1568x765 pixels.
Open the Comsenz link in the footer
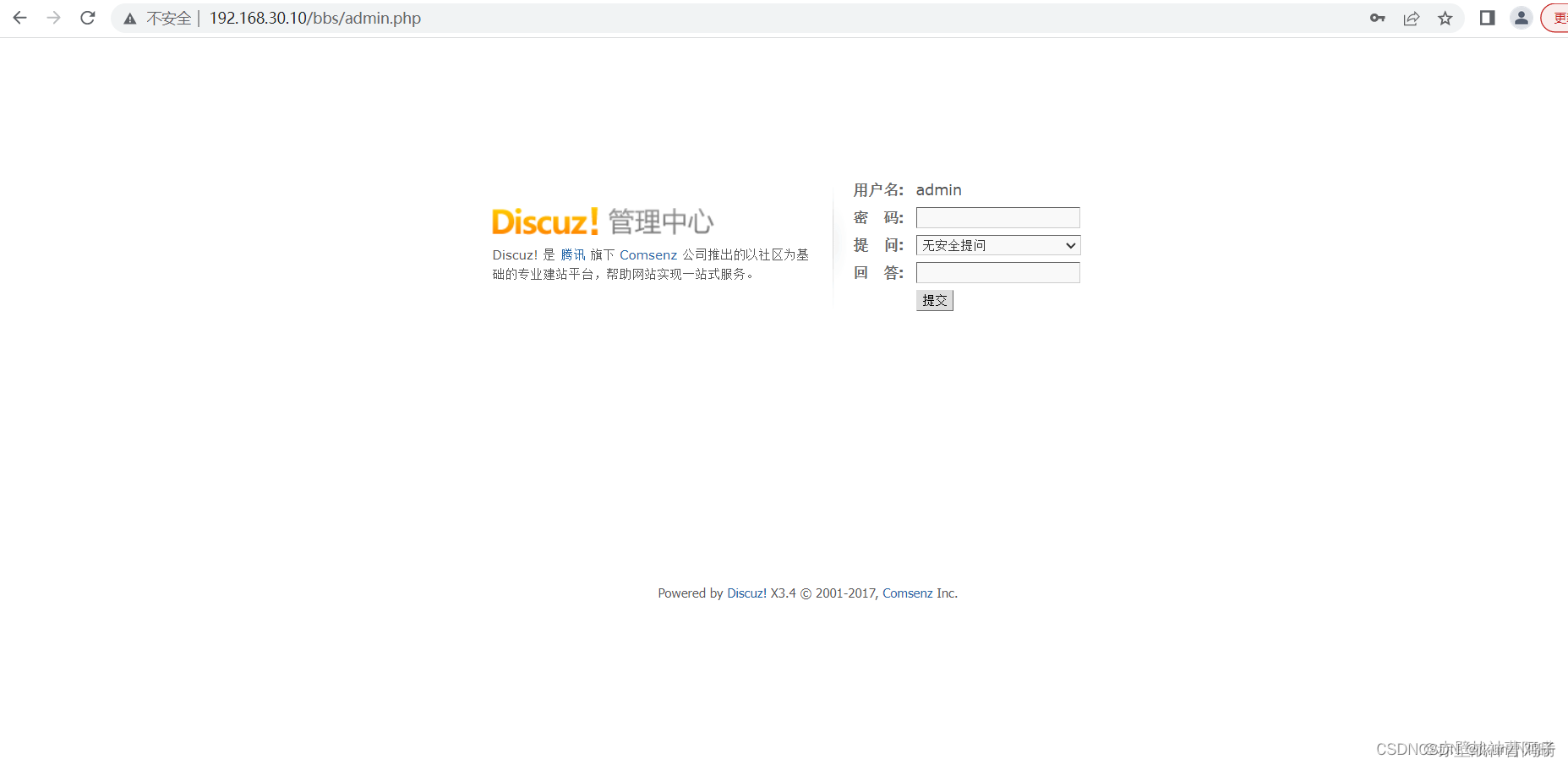[908, 593]
